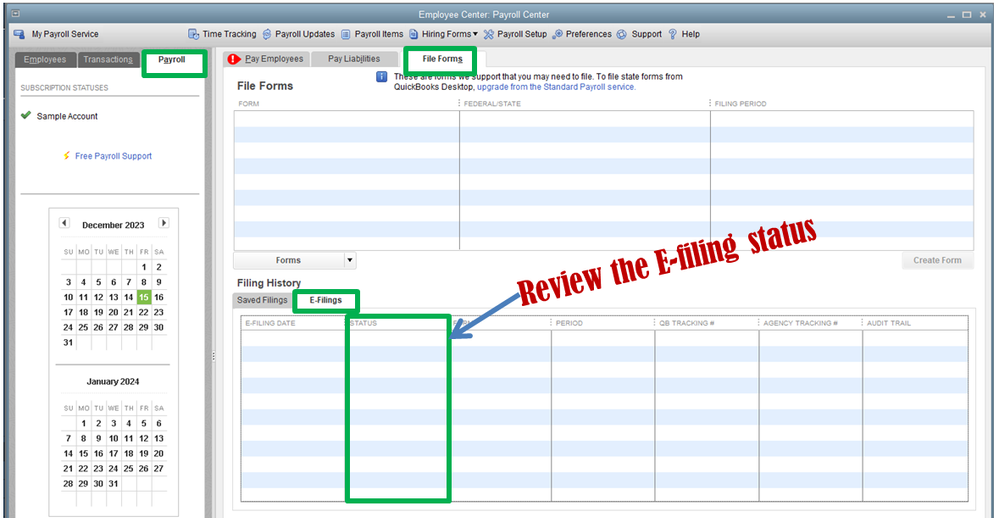Open the window system menu icon
999x518 pixels.
point(15,13)
